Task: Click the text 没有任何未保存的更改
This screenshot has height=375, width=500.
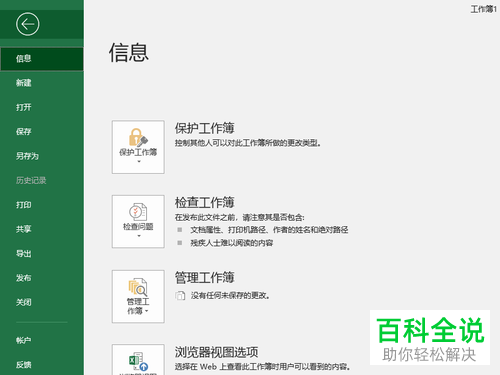Action: pyautogui.click(x=230, y=295)
